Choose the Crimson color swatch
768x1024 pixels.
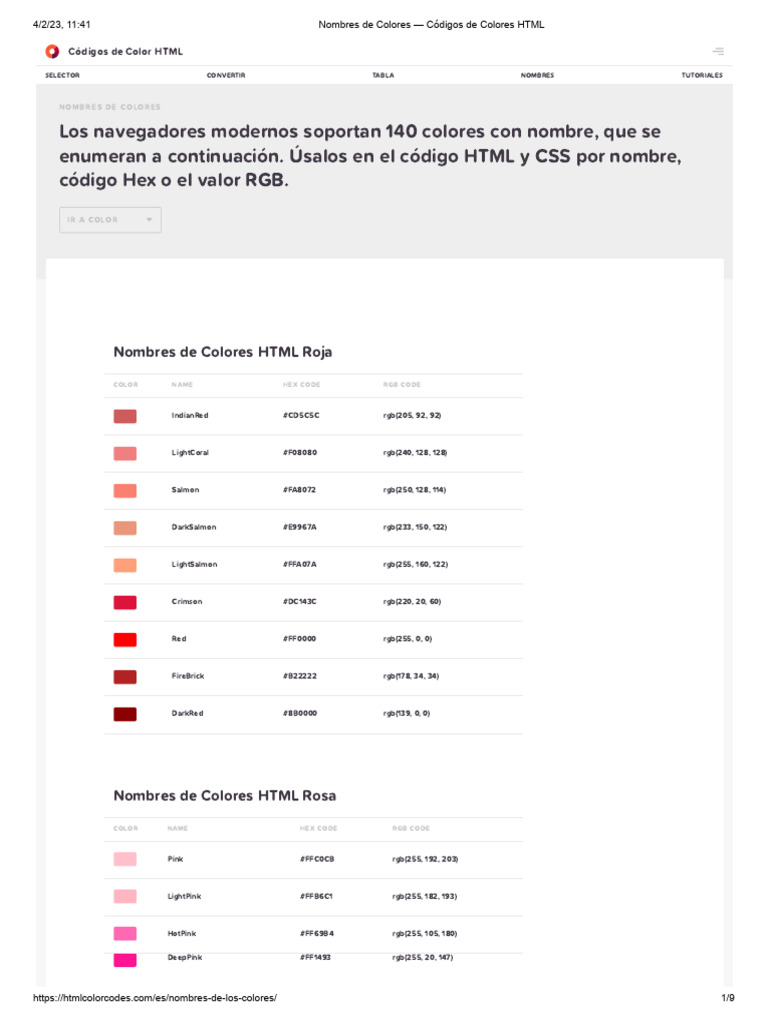(125, 602)
